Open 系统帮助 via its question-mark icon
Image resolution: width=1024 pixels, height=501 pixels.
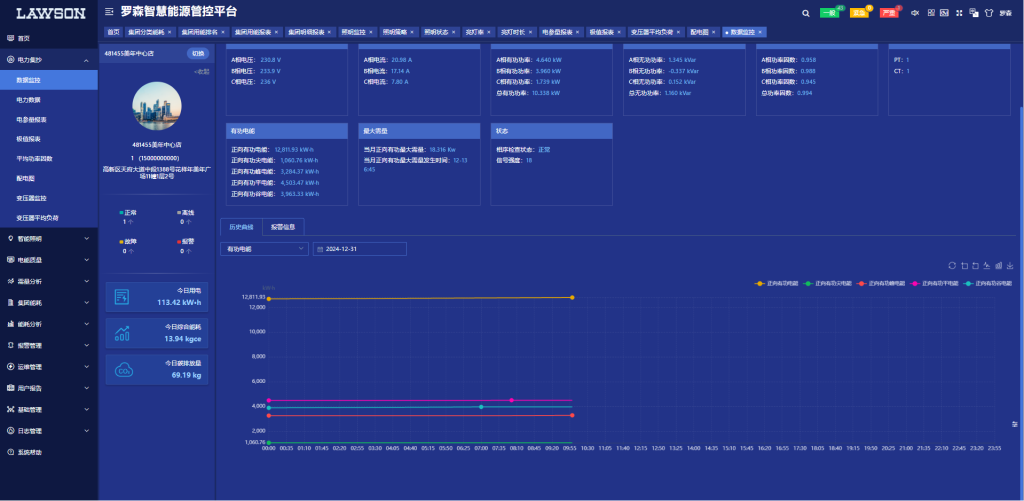pyautogui.click(x=10, y=452)
